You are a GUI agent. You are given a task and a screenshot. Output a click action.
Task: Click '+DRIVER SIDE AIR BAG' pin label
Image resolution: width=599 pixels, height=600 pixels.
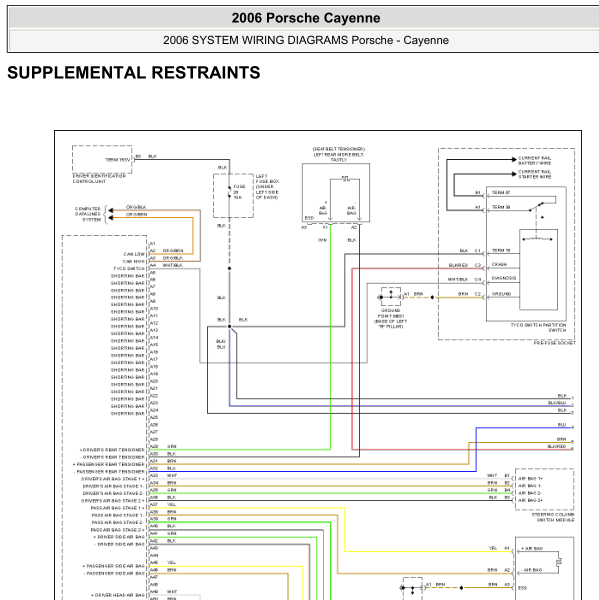(x=119, y=537)
